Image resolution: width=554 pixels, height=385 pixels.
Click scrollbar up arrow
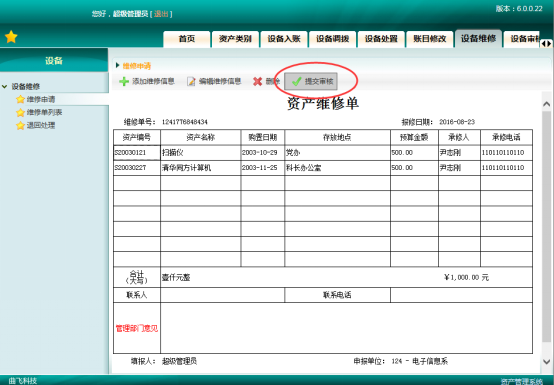click(547, 104)
